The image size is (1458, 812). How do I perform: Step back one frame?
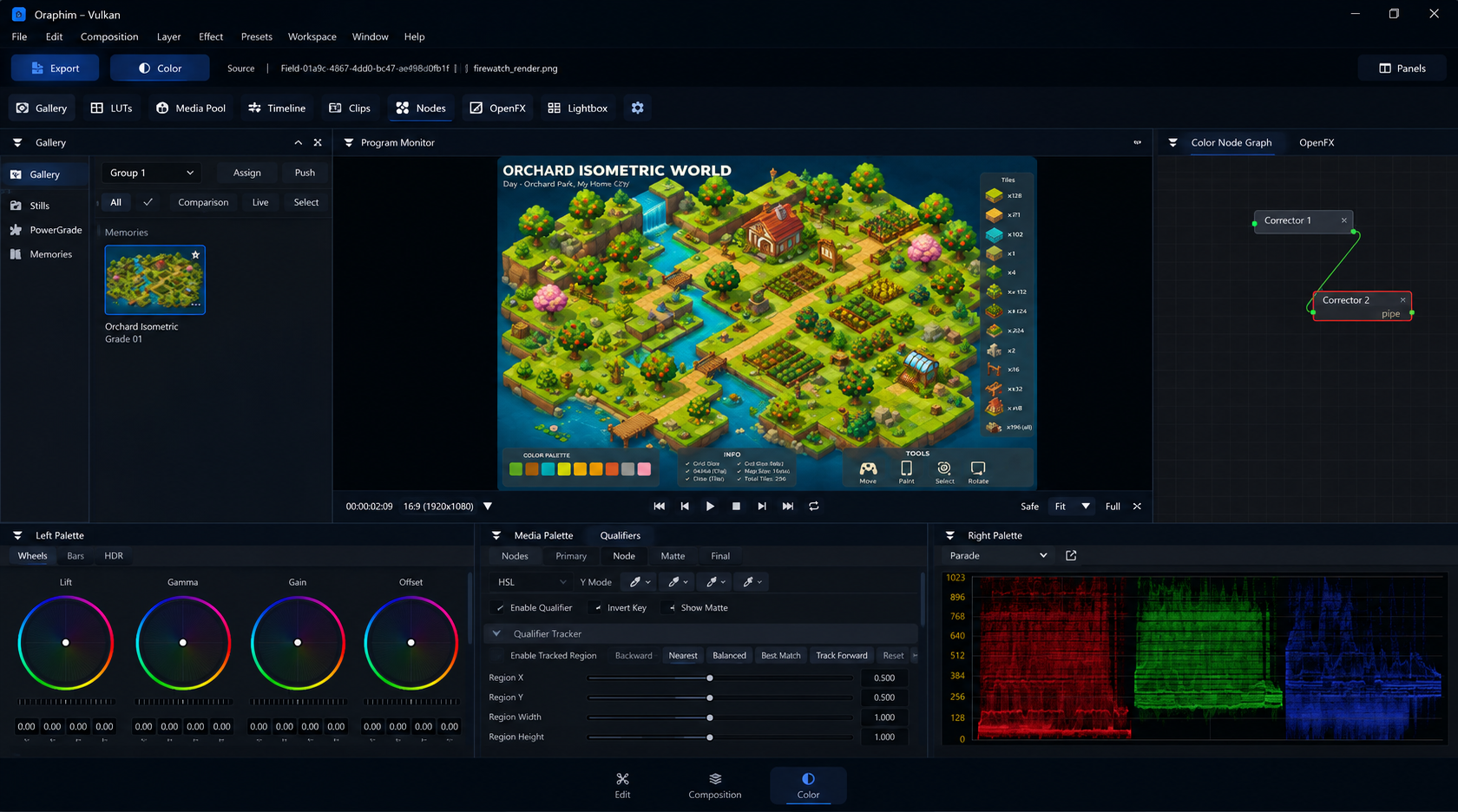[685, 507]
